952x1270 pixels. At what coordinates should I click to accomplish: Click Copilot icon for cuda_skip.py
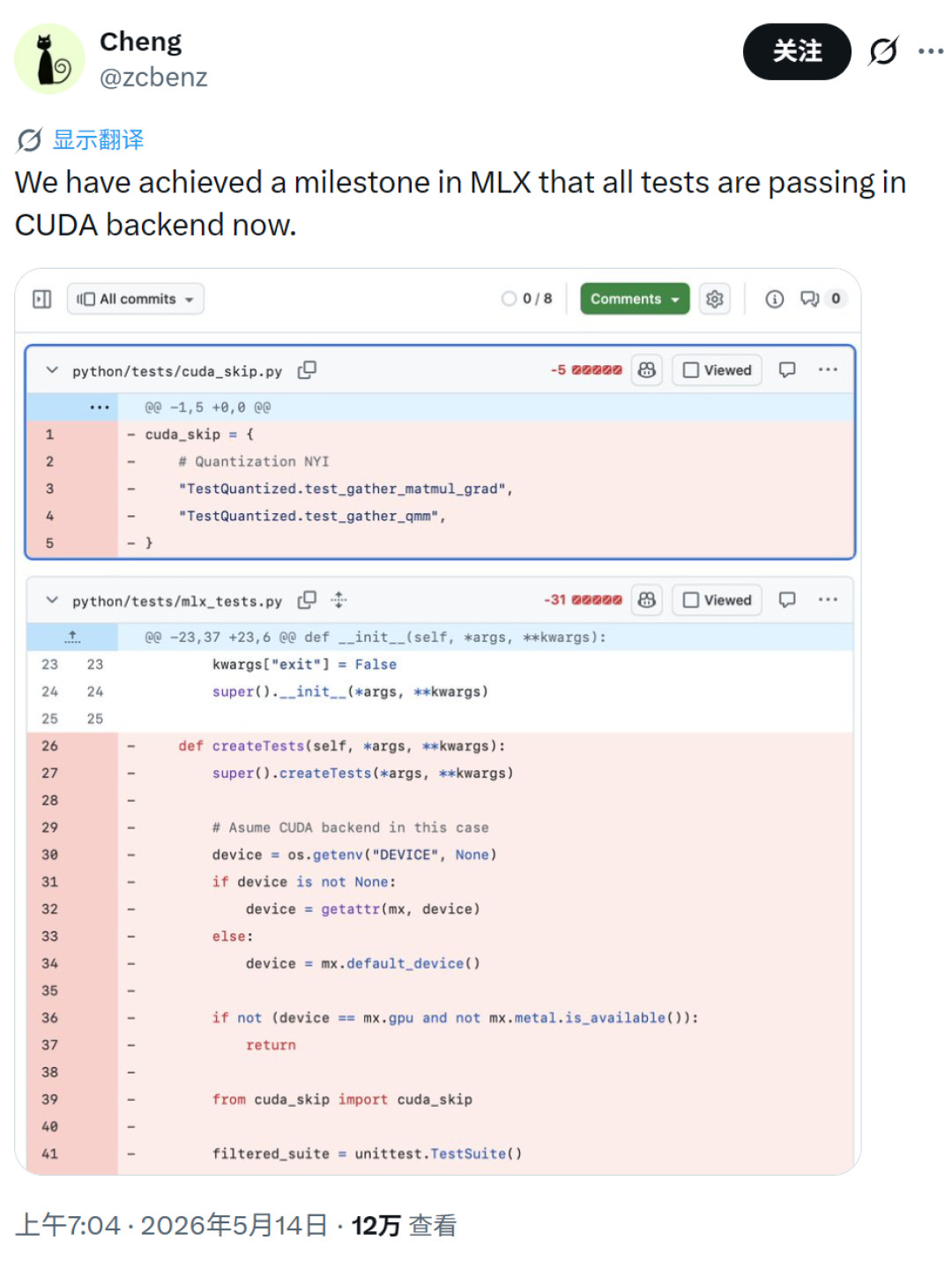[x=647, y=370]
